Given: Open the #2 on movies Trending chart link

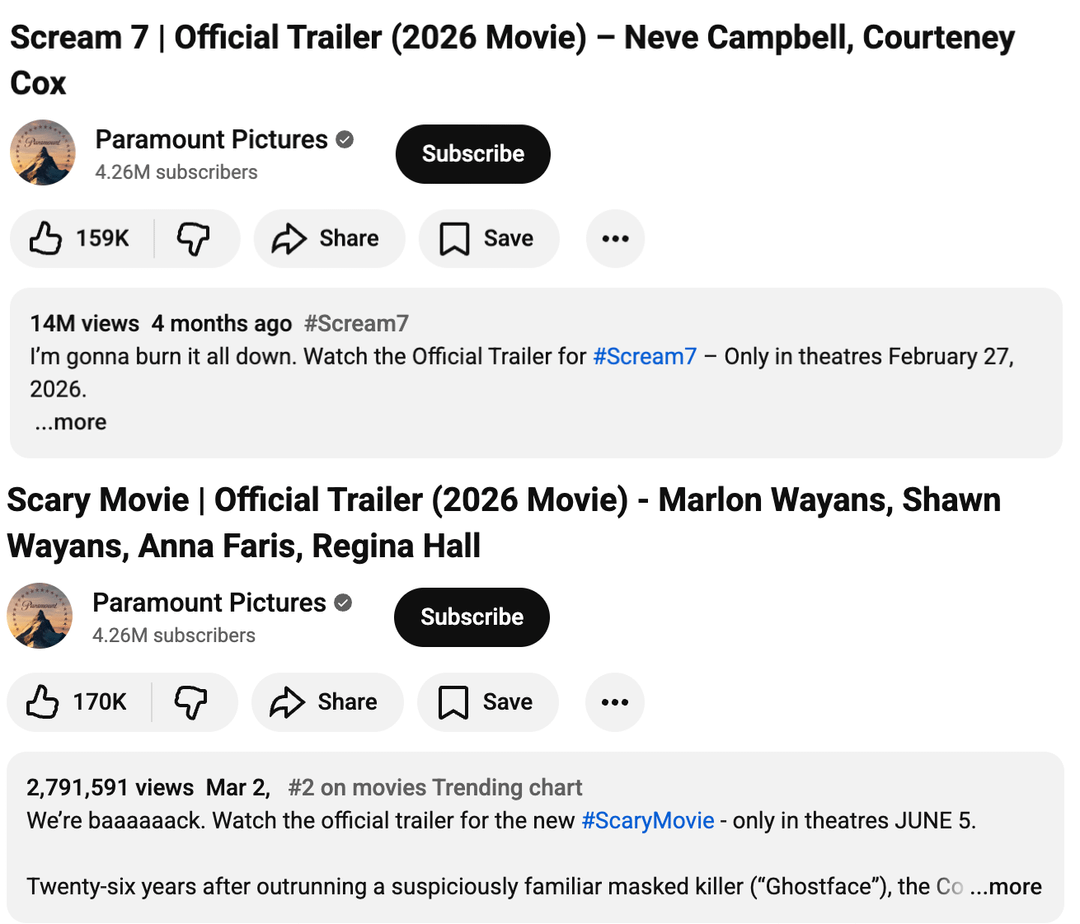Looking at the screenshot, I should pos(435,788).
